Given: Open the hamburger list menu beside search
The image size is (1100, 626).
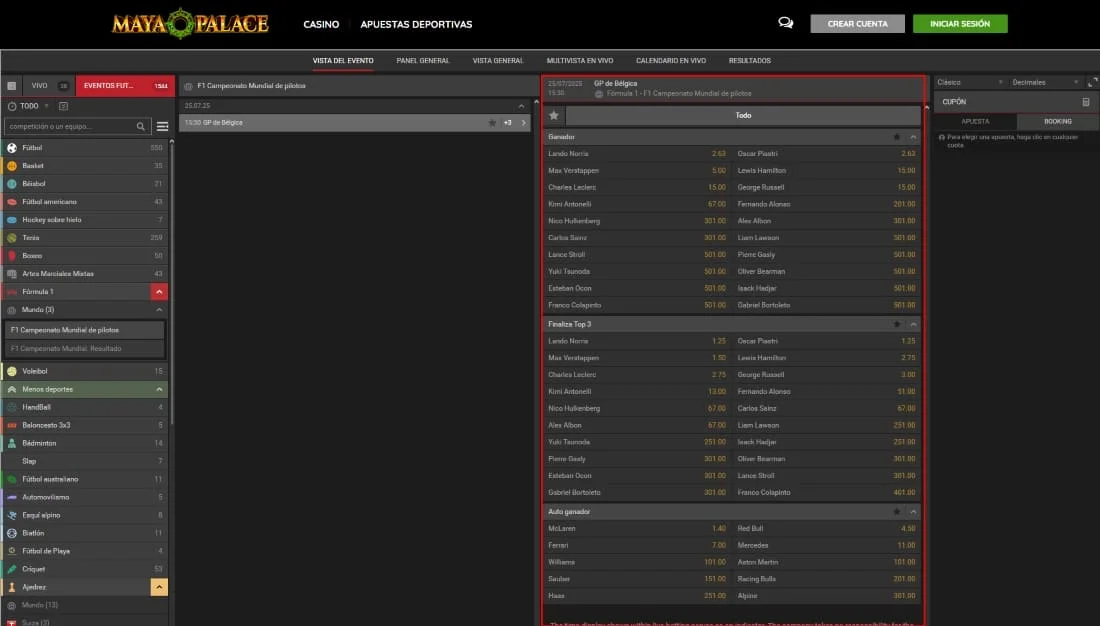Looking at the screenshot, I should click(x=162, y=127).
